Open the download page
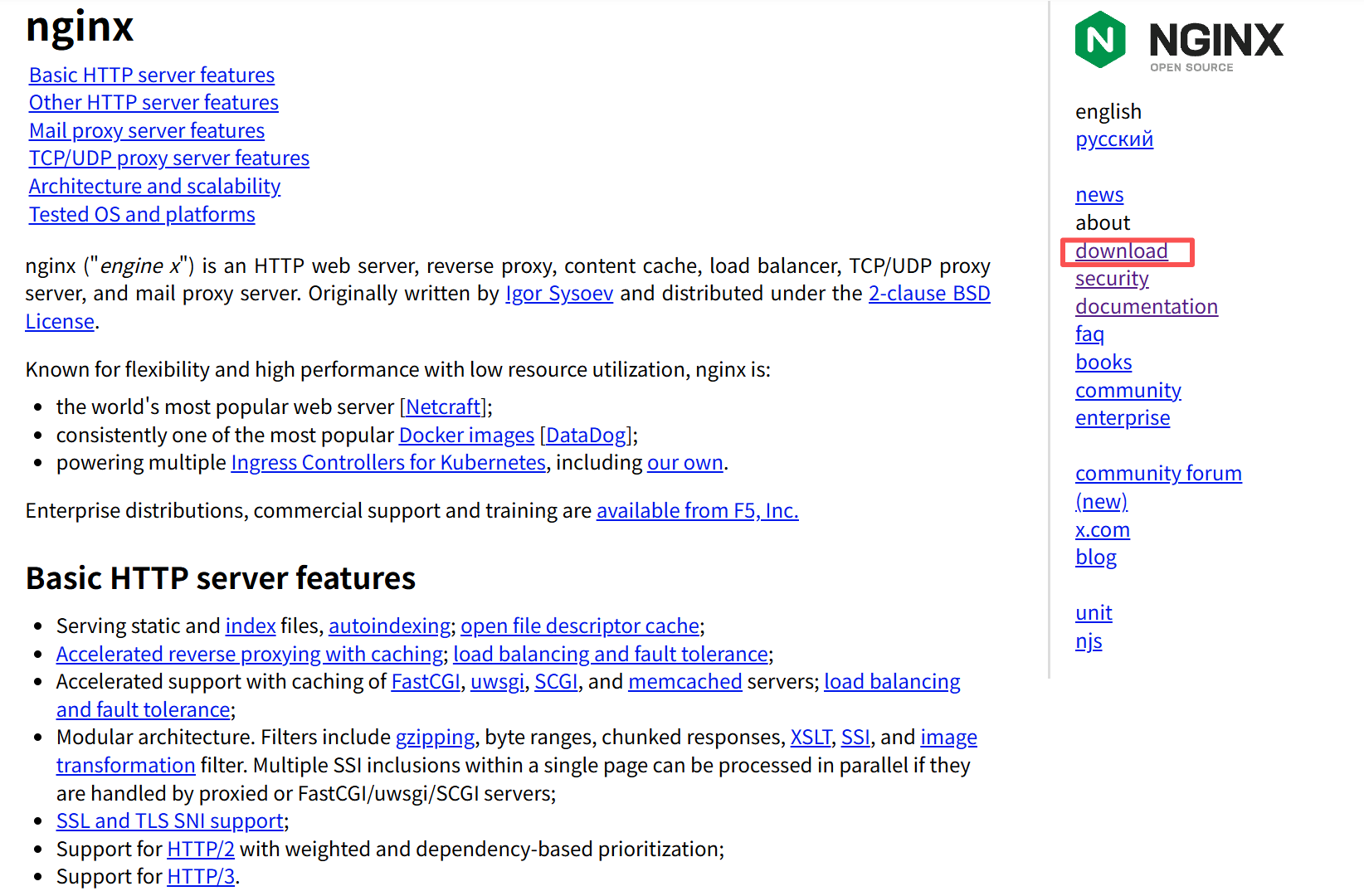1364x896 pixels. click(x=1122, y=251)
